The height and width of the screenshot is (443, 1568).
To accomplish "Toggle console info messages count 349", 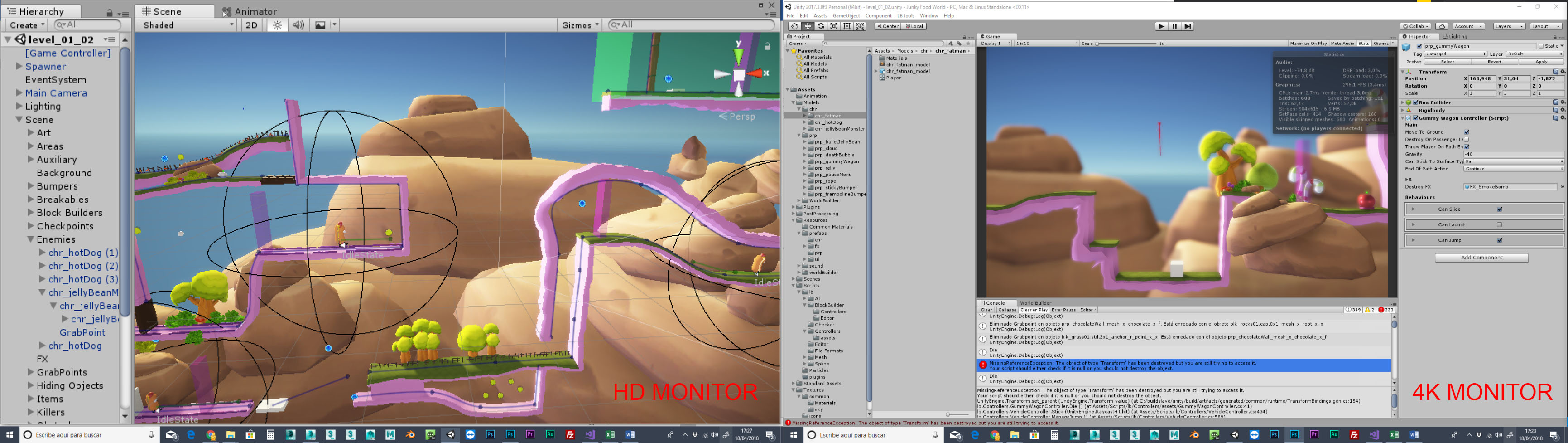I will coord(1352,310).
